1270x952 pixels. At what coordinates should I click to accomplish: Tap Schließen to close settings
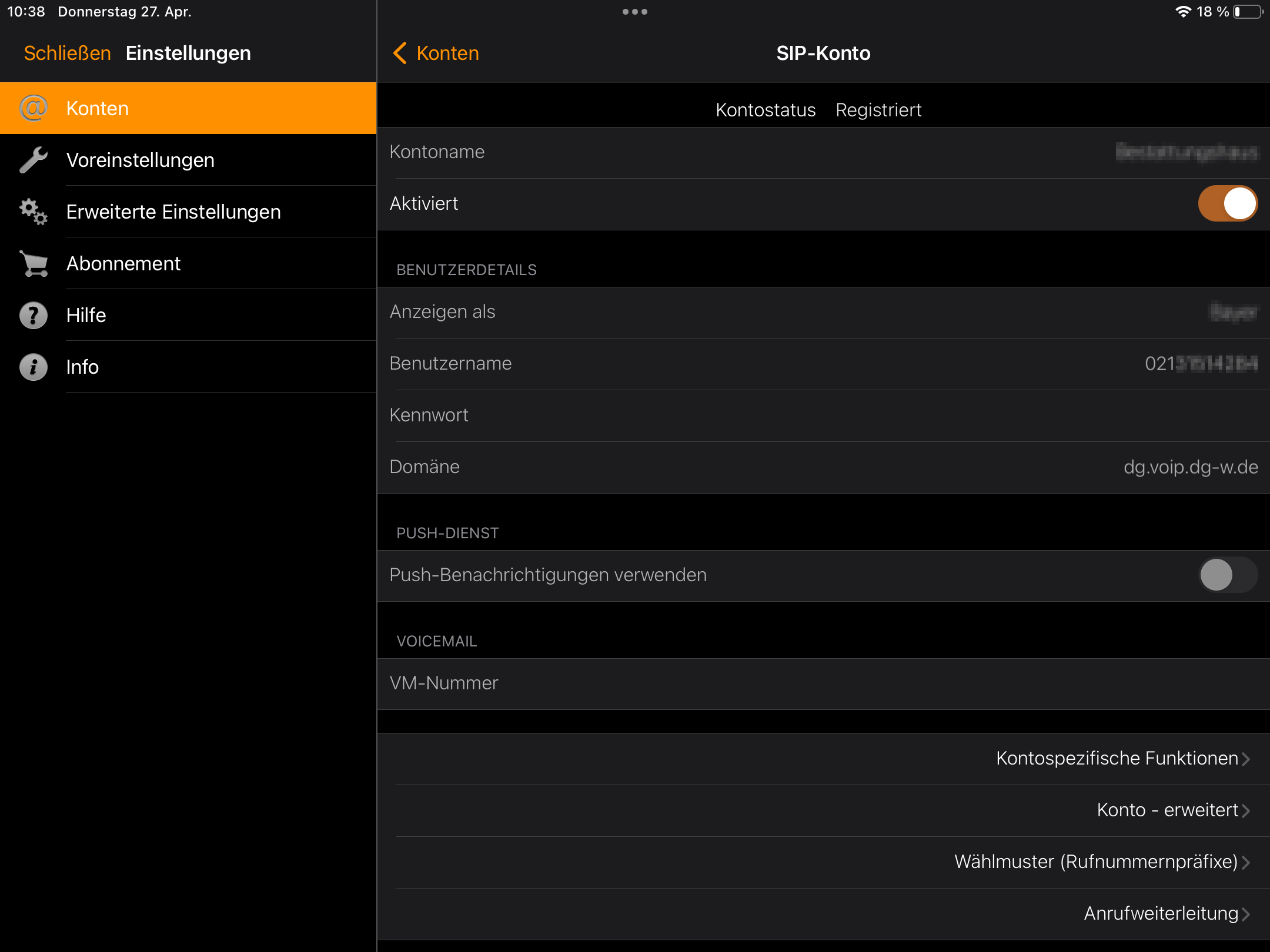pos(67,53)
